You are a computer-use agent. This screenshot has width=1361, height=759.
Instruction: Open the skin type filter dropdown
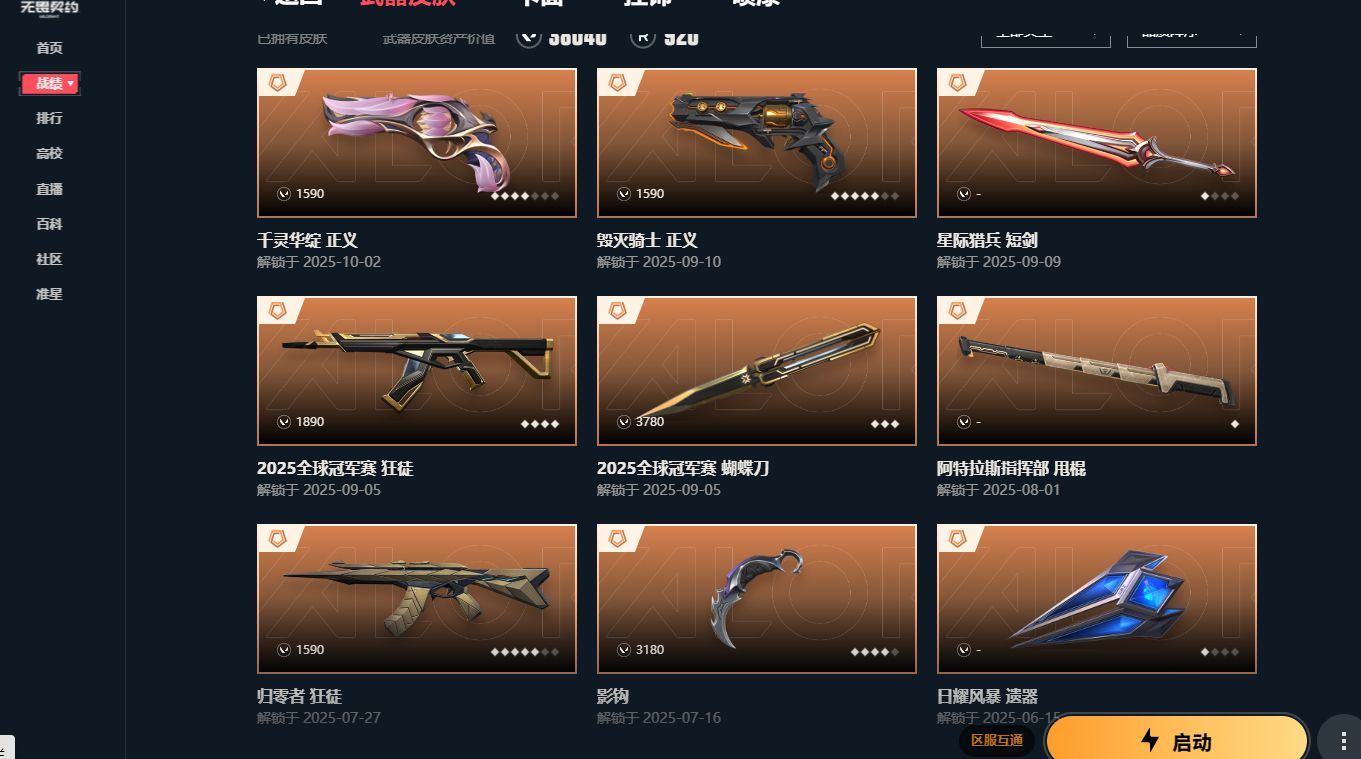[x=1046, y=35]
